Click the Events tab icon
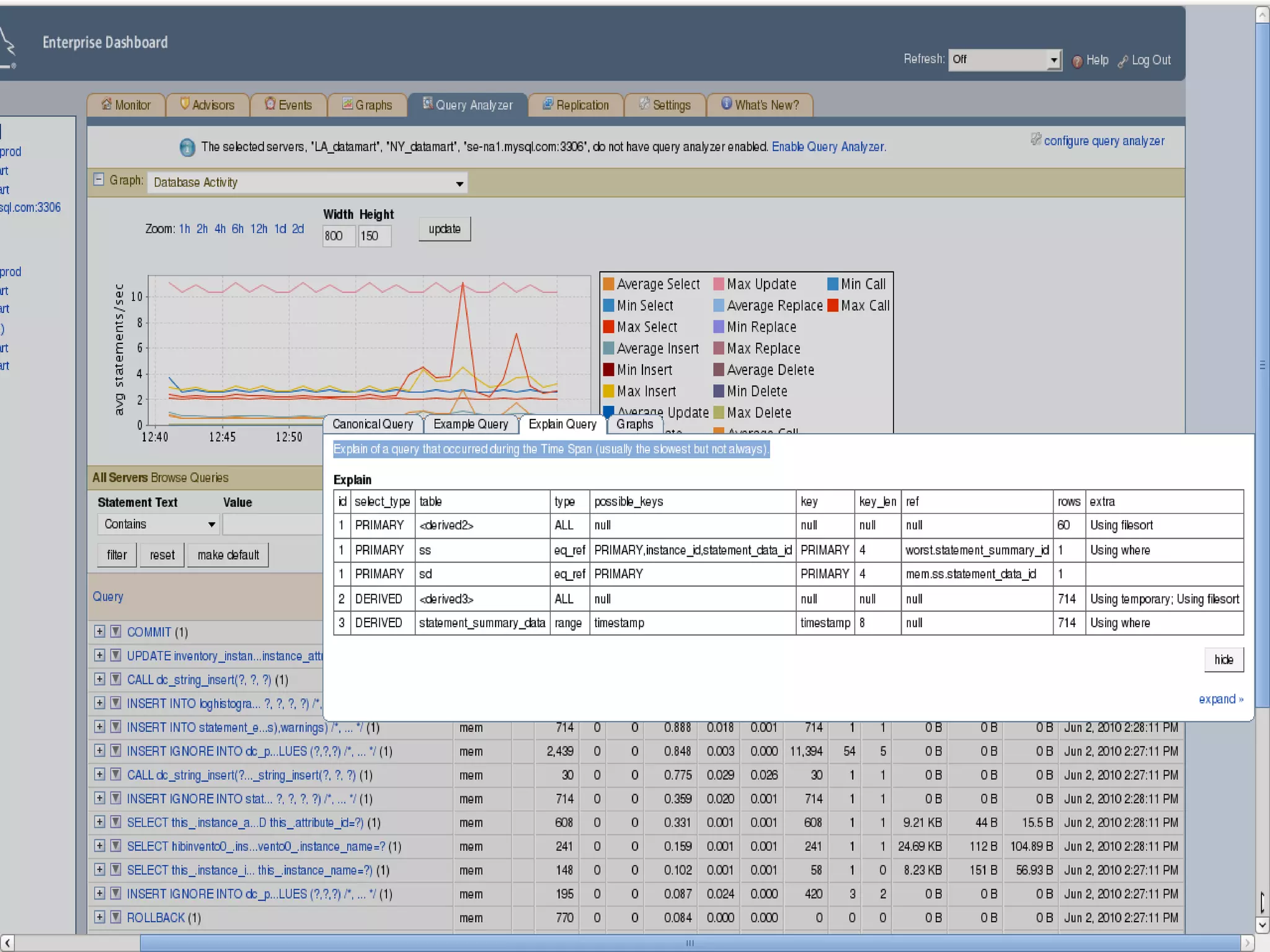This screenshot has width=1270, height=952. (x=270, y=104)
